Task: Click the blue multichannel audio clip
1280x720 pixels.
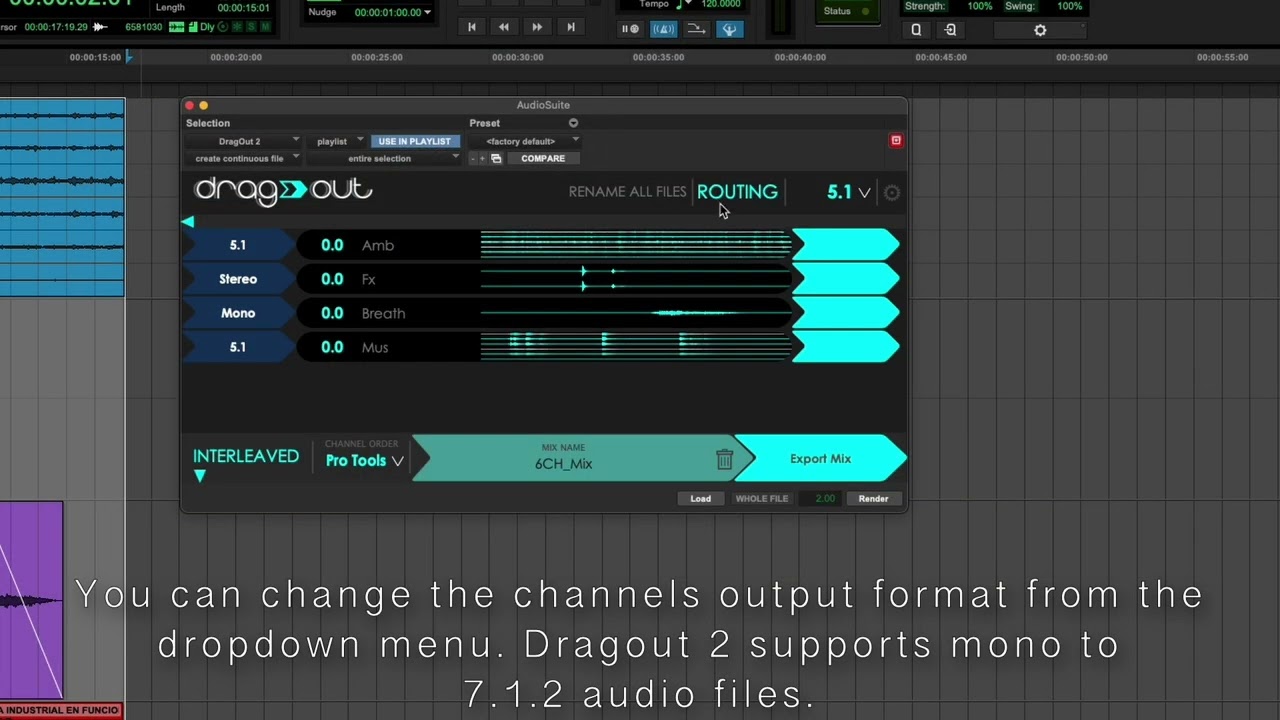Action: click(x=62, y=197)
